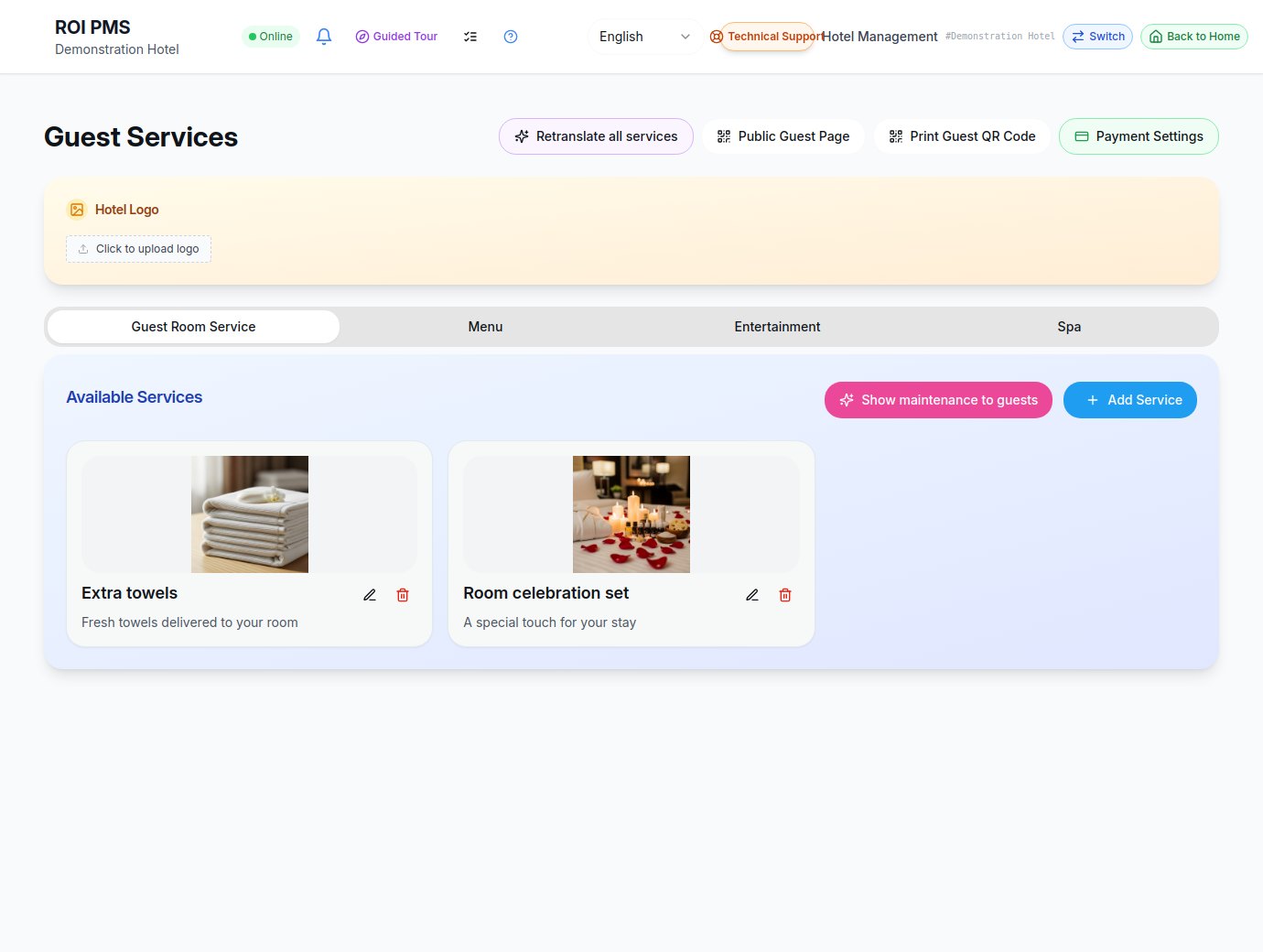Click the Hotel Logo label
Viewport: 1263px width, 952px height.
127,210
